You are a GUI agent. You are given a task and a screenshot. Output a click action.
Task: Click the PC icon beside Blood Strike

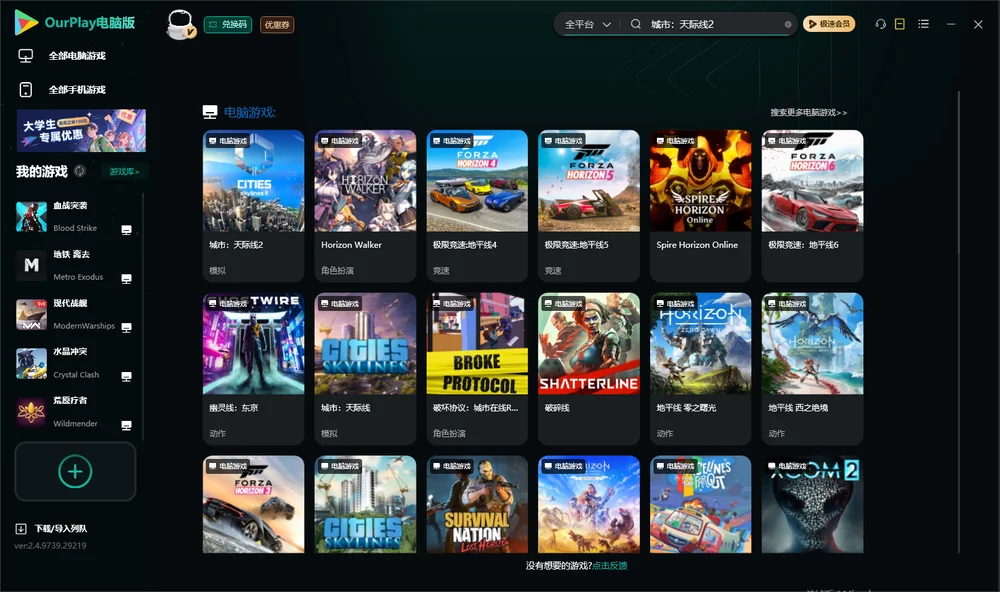[126, 230]
